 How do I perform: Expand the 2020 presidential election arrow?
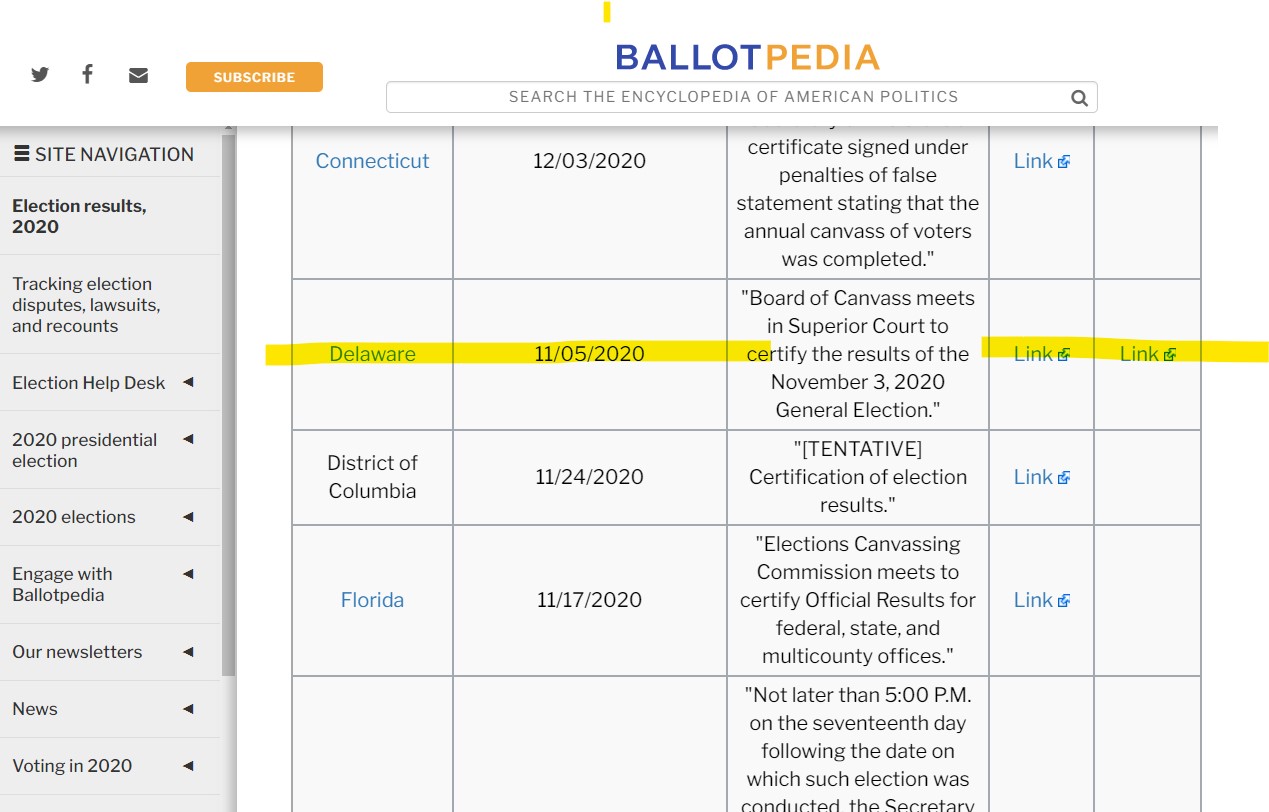point(188,439)
